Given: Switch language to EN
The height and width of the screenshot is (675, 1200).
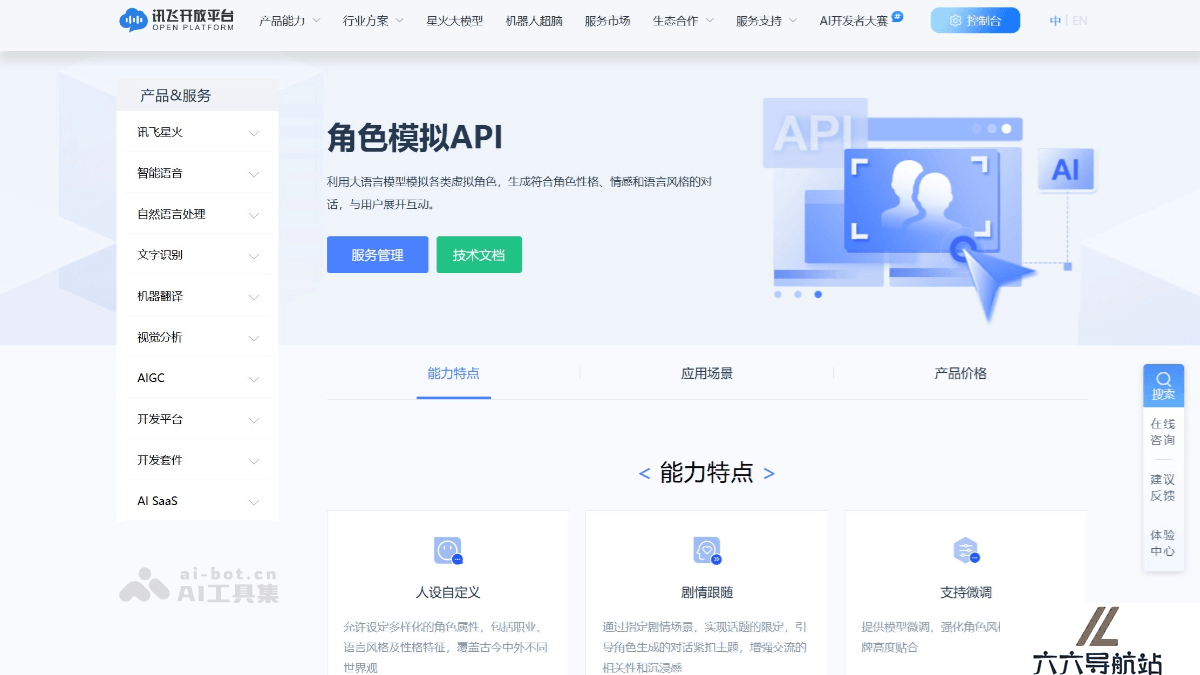Looking at the screenshot, I should pyautogui.click(x=1080, y=20).
